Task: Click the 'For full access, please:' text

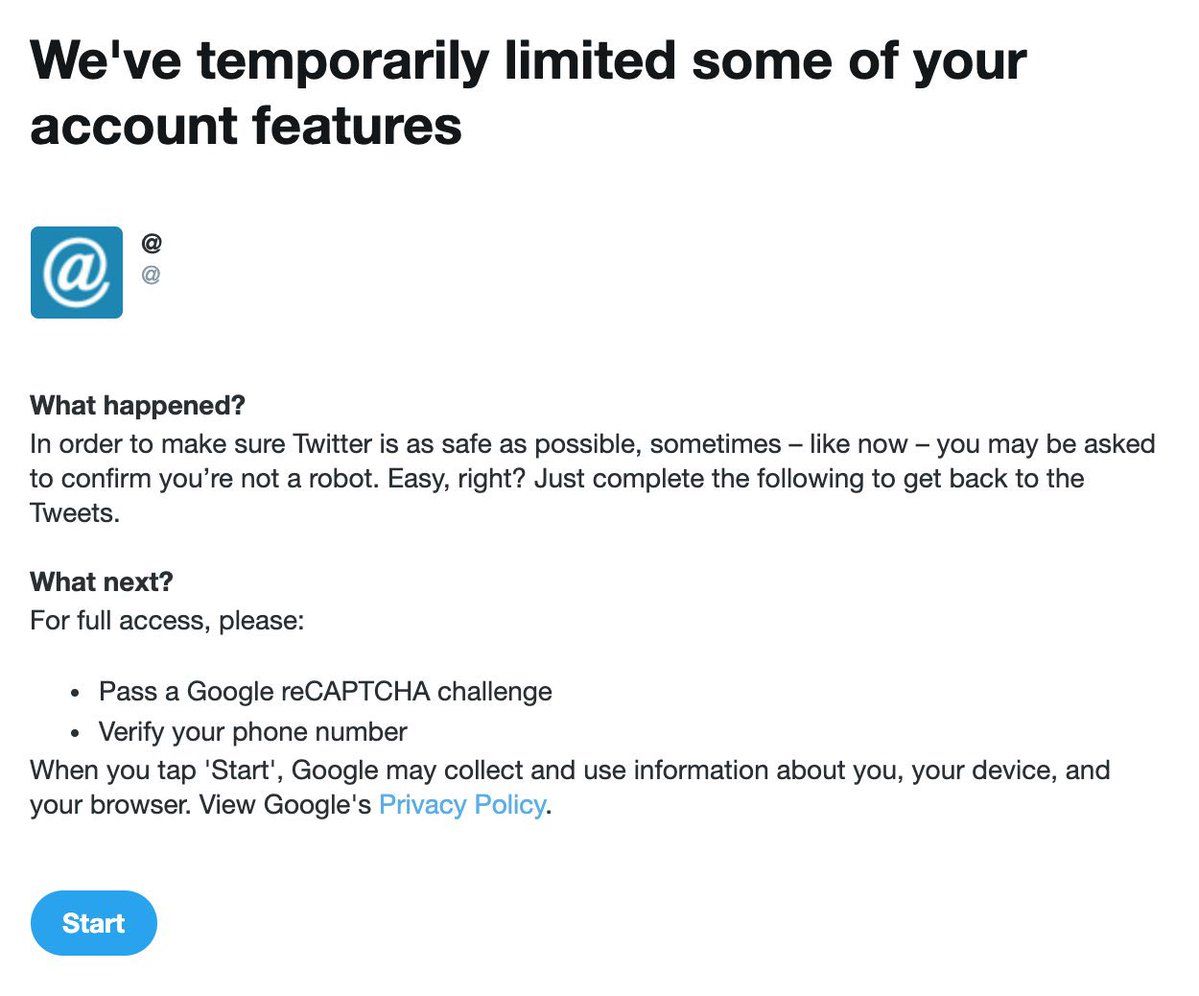Action: pyautogui.click(x=166, y=621)
